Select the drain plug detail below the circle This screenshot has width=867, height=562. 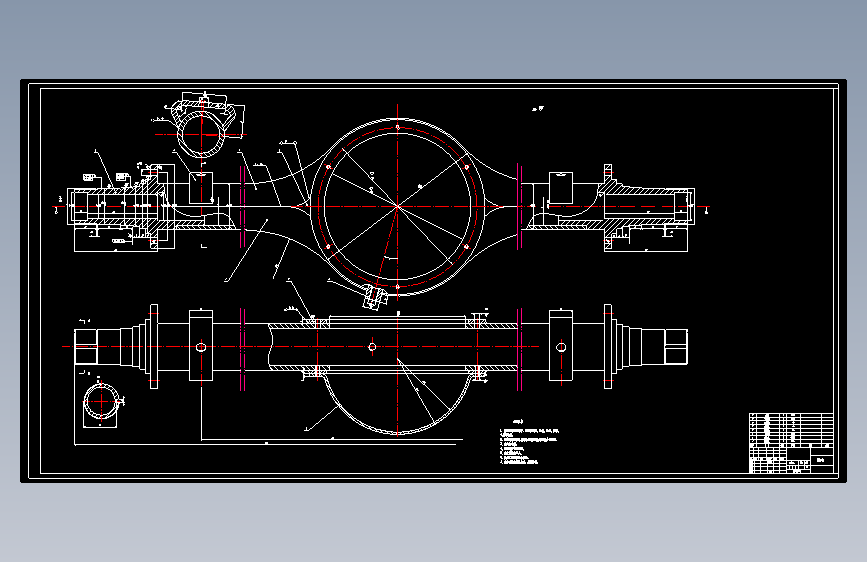(374, 297)
